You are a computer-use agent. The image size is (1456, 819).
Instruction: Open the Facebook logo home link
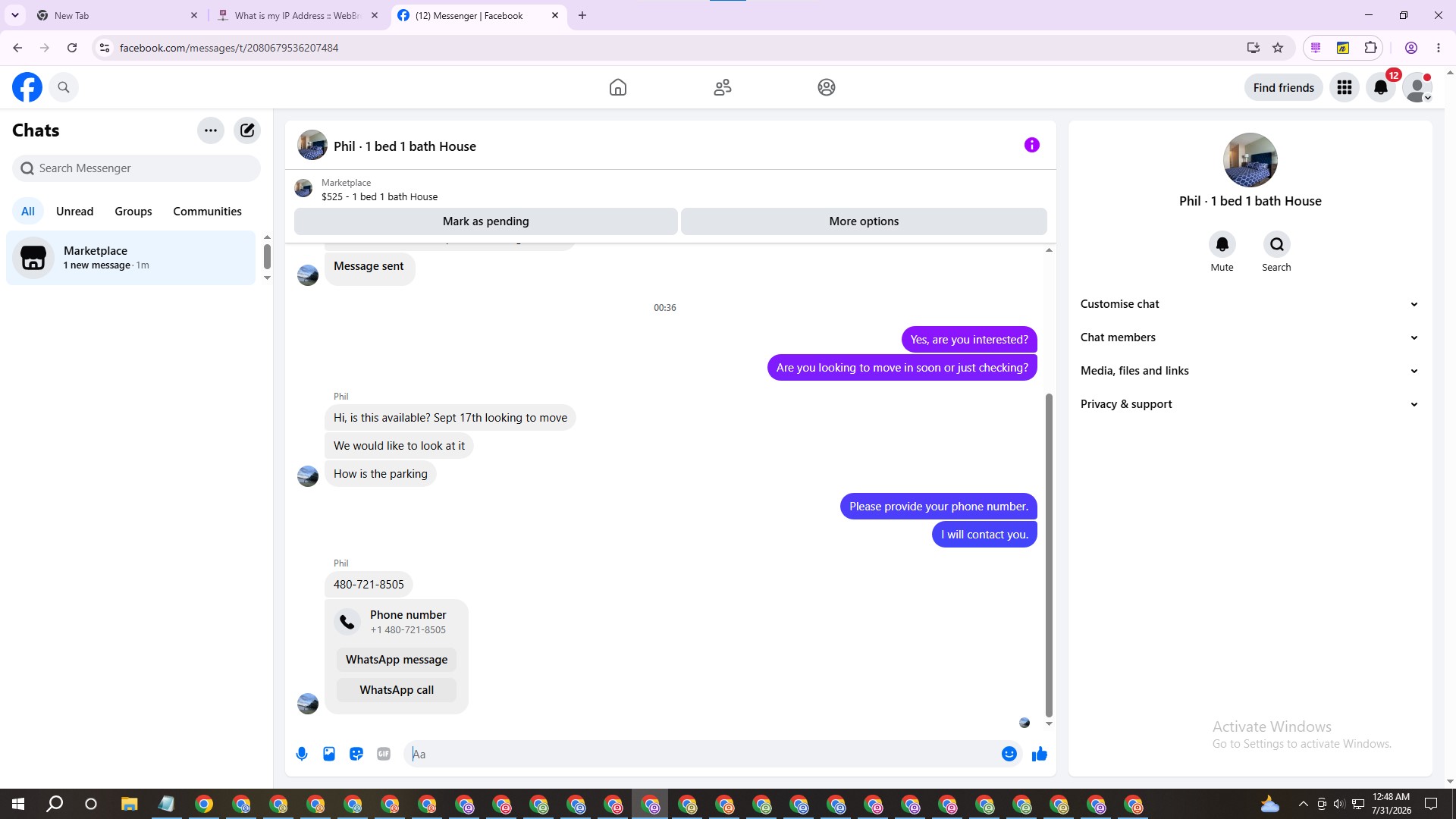pos(27,87)
